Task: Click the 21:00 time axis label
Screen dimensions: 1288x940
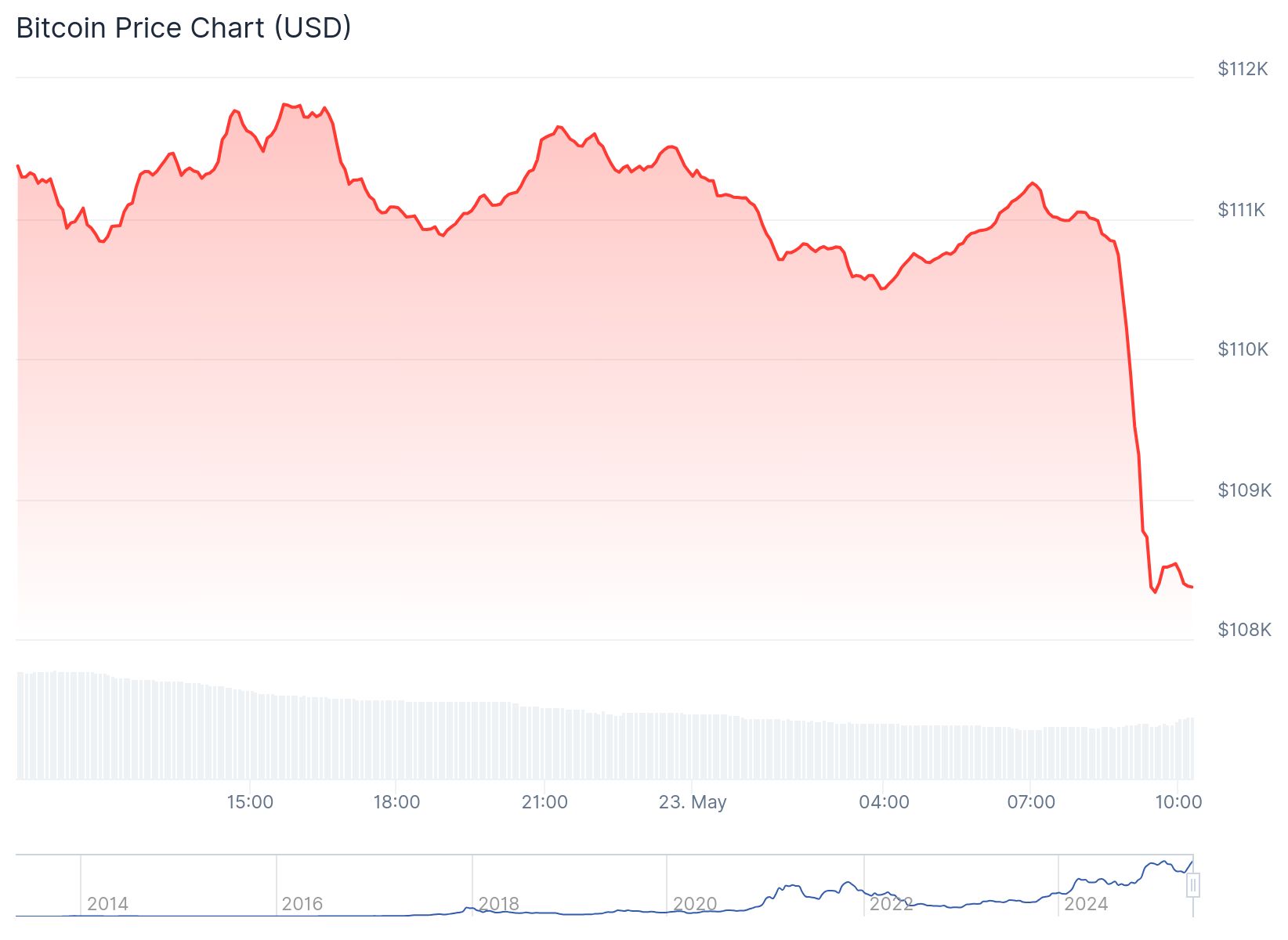Action: (545, 802)
